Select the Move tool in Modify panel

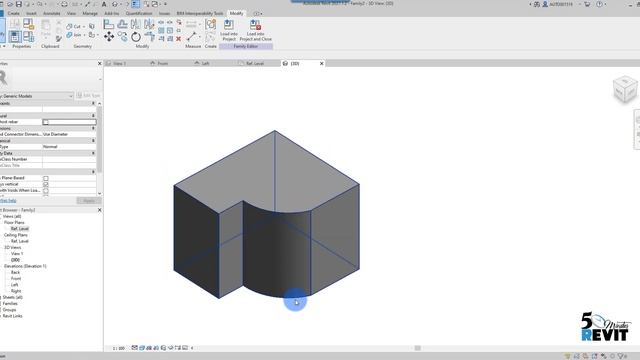click(109, 37)
